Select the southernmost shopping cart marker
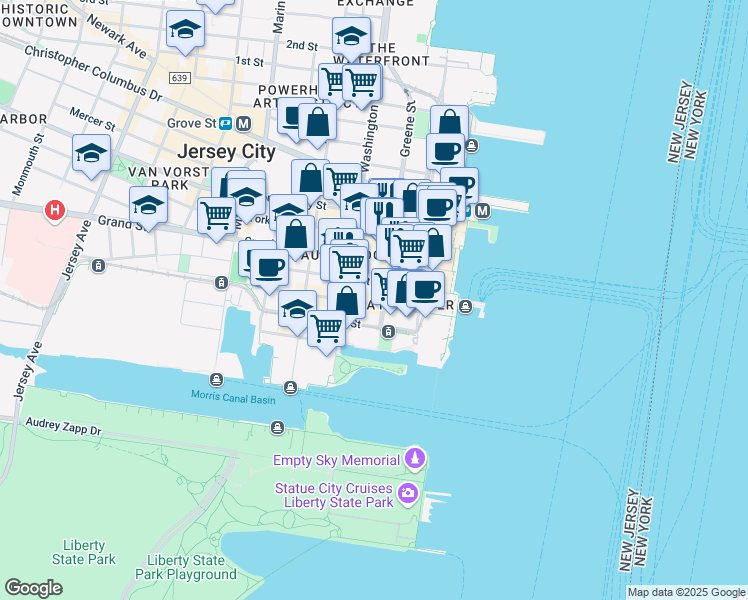This screenshot has width=748, height=600. coord(327,330)
